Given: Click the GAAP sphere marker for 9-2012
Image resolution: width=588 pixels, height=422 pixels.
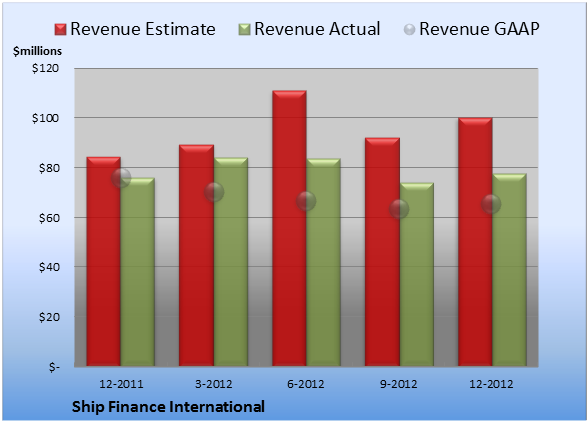Looking at the screenshot, I should [x=399, y=209].
